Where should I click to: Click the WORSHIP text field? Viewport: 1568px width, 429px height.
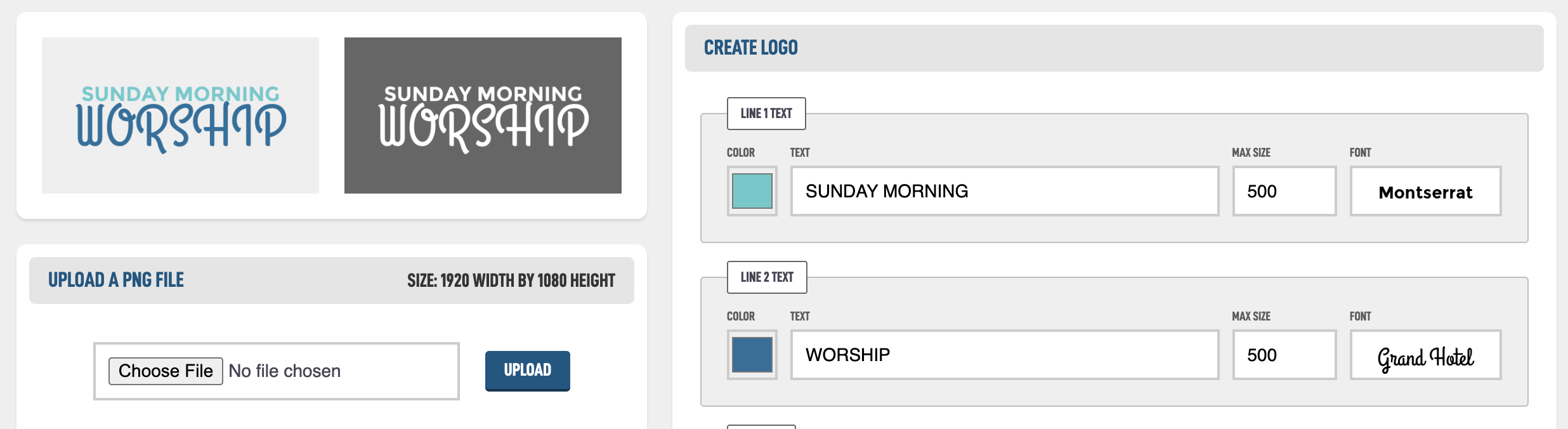click(1005, 355)
